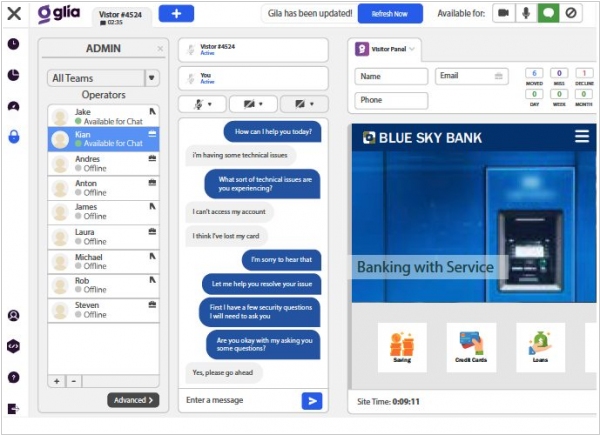This screenshot has height=435, width=600.
Task: Click message 'Yes, please go ahead'
Action: (223, 373)
